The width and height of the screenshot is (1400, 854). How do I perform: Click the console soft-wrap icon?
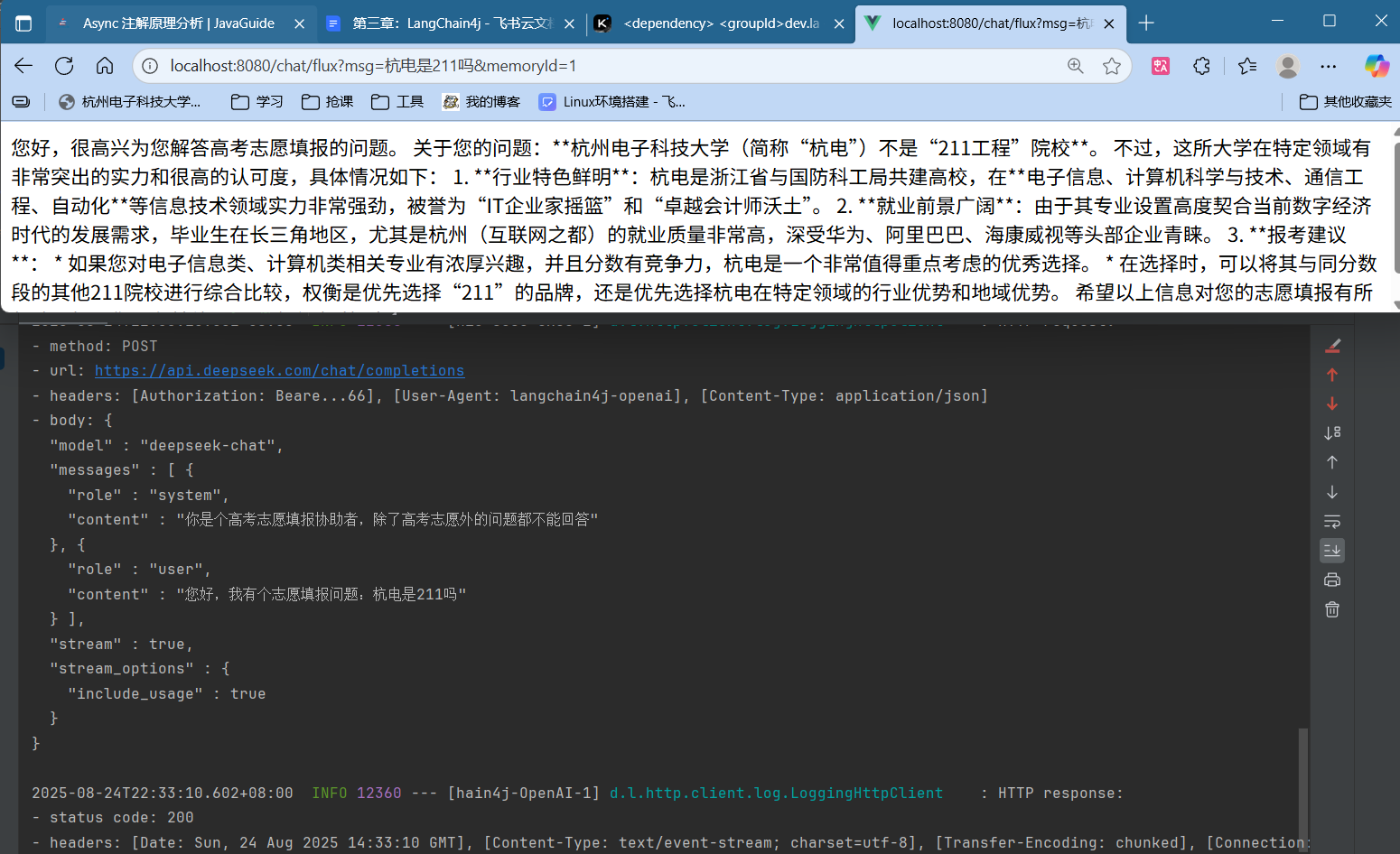point(1332,521)
